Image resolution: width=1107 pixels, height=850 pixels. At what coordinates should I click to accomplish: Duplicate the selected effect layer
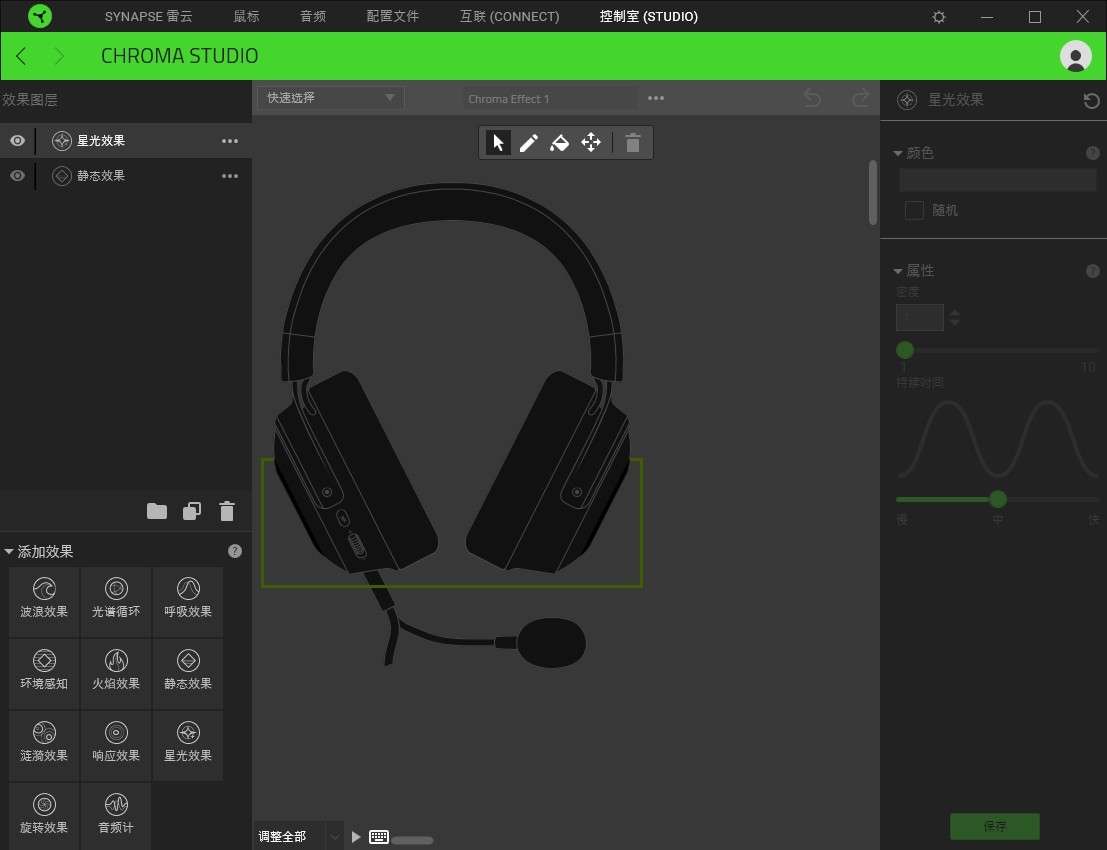pos(192,511)
